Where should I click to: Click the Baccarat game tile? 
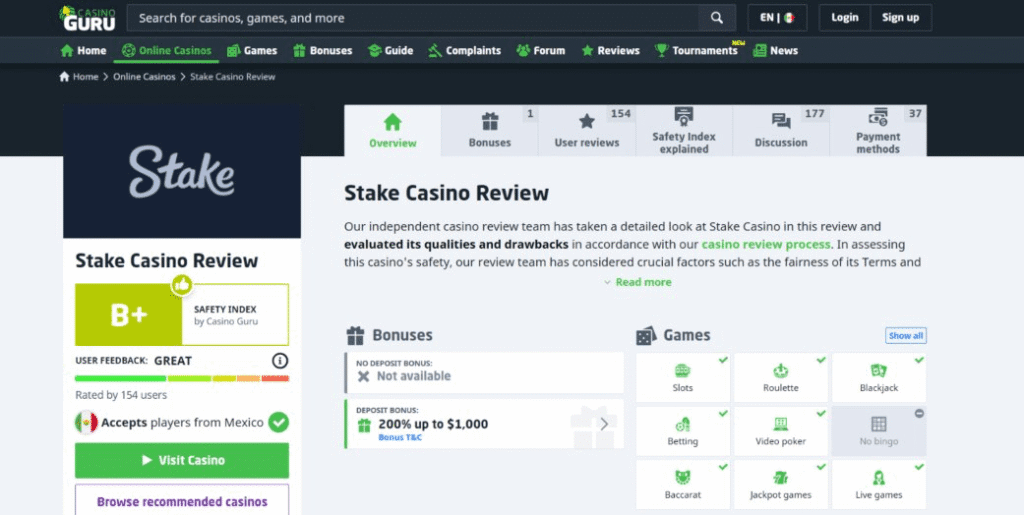point(682,485)
